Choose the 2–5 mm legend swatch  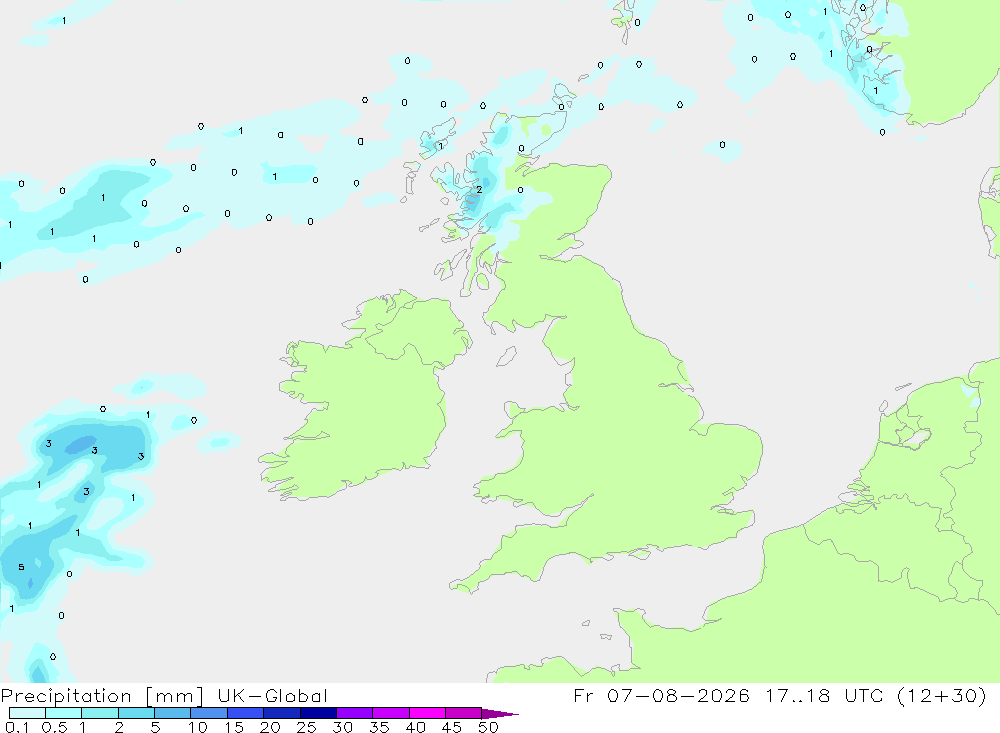click(136, 713)
